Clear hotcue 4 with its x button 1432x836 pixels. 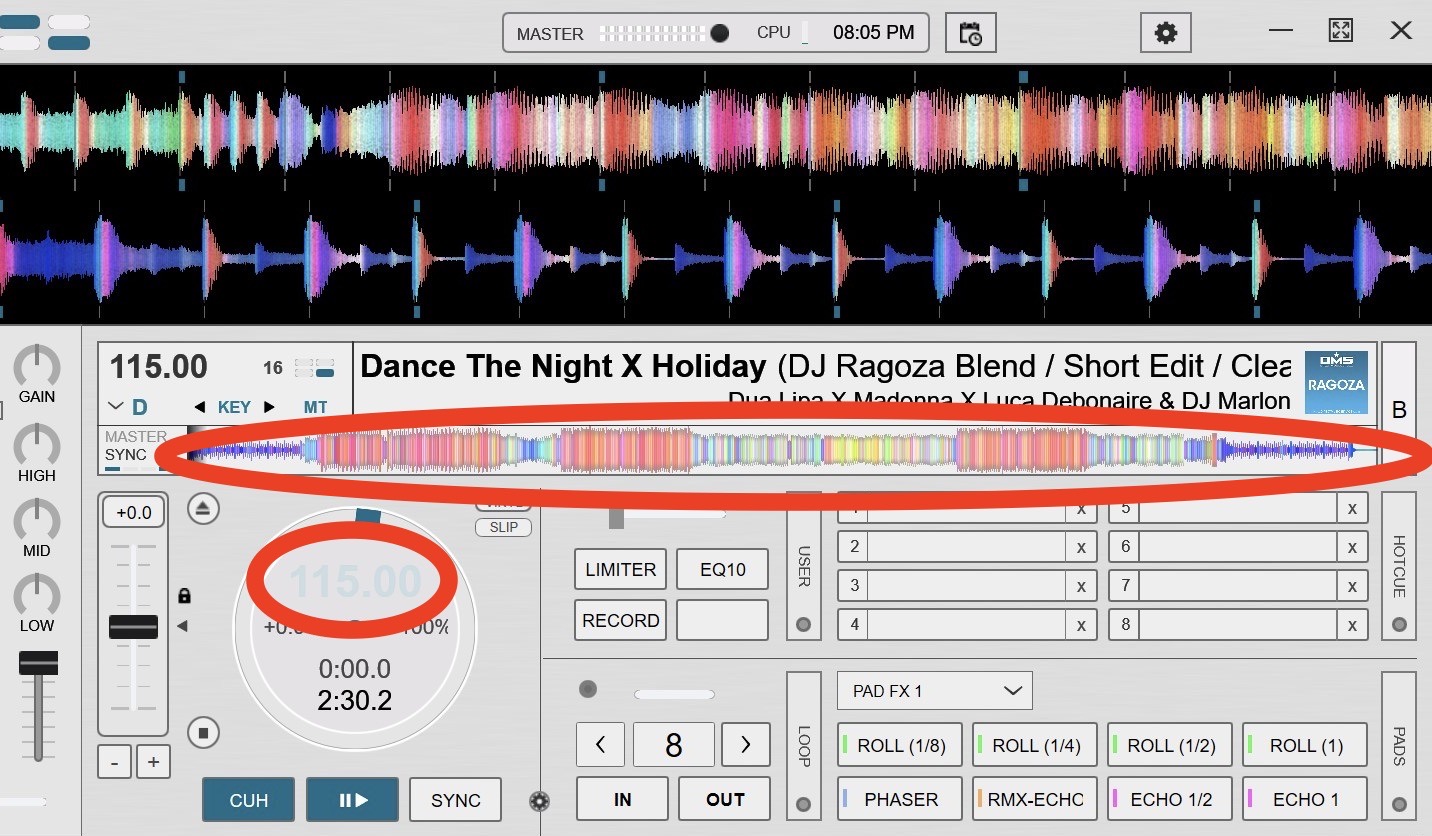(x=1081, y=625)
